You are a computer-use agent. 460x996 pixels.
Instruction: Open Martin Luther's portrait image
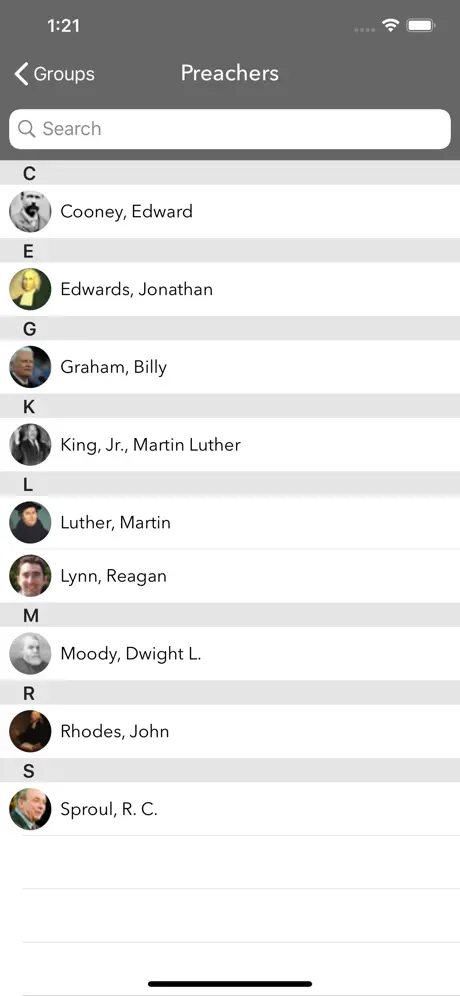click(x=30, y=522)
